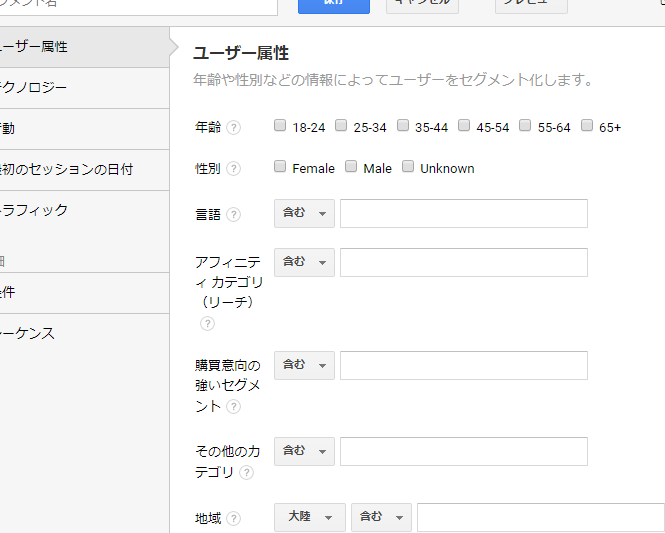665x533 pixels.
Task: Click the プレビュー button
Action: point(531,5)
